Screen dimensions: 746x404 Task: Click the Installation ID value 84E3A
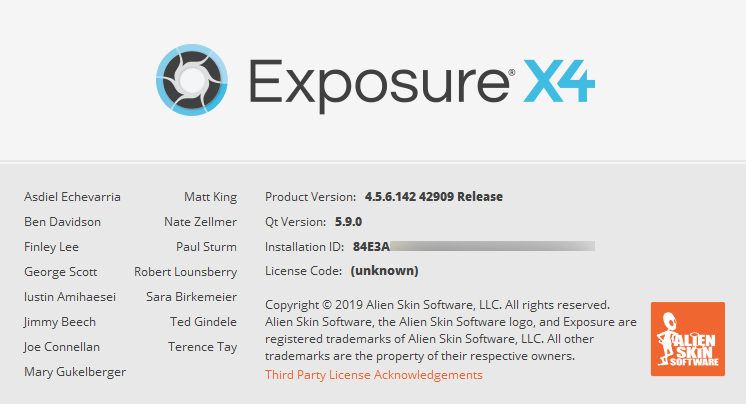[371, 246]
